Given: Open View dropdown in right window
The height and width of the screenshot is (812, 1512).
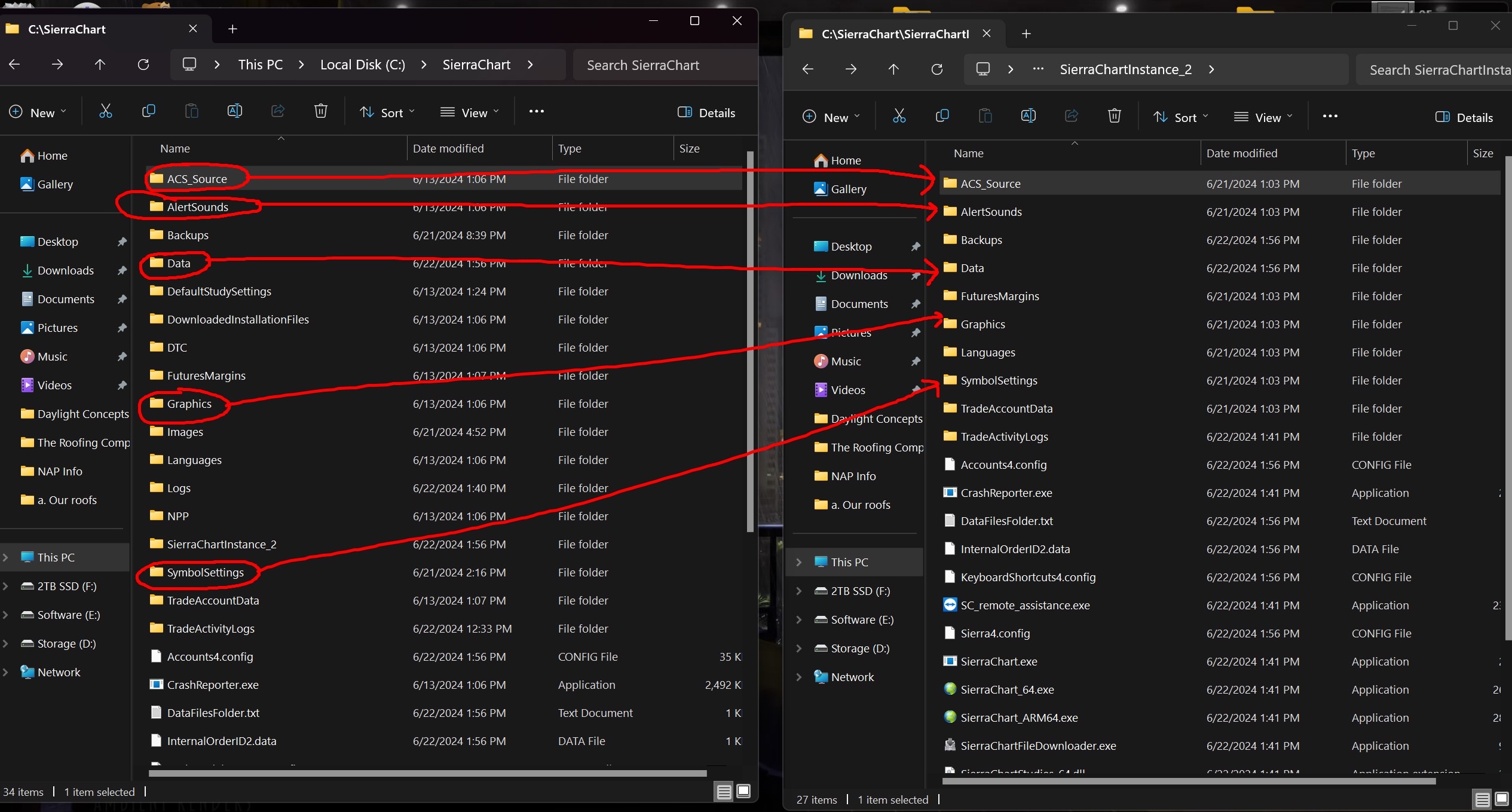Looking at the screenshot, I should pos(1263,117).
